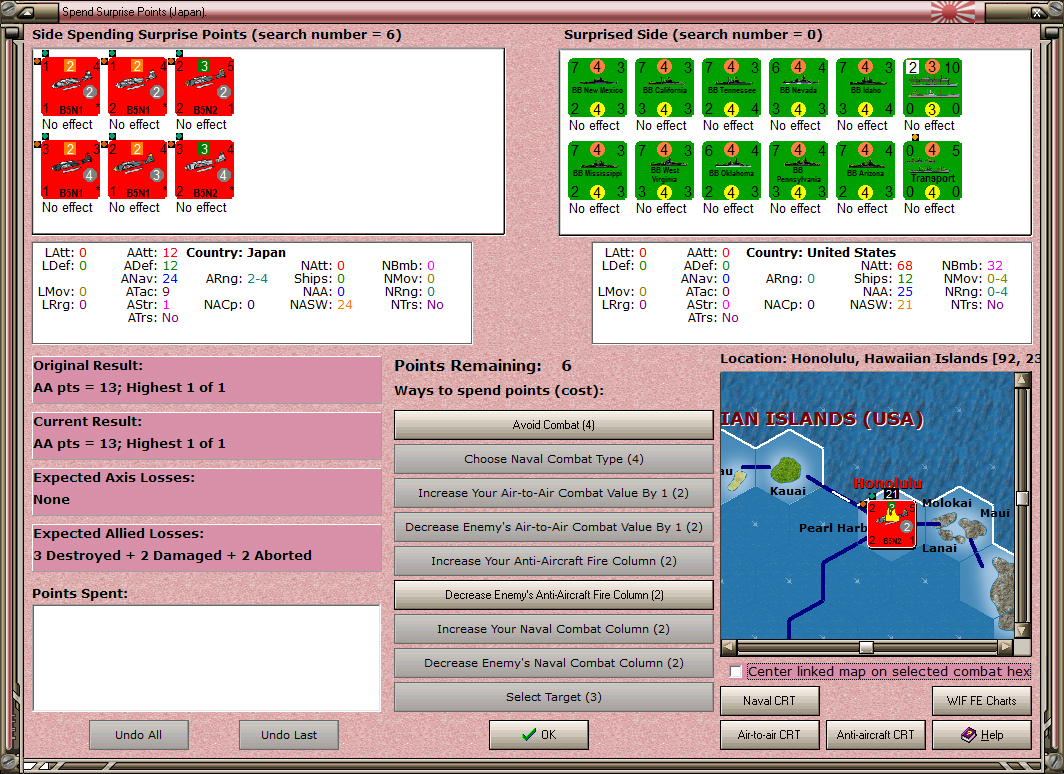Click the B5N2 unit counter on the Honolulu map hex

tap(892, 524)
